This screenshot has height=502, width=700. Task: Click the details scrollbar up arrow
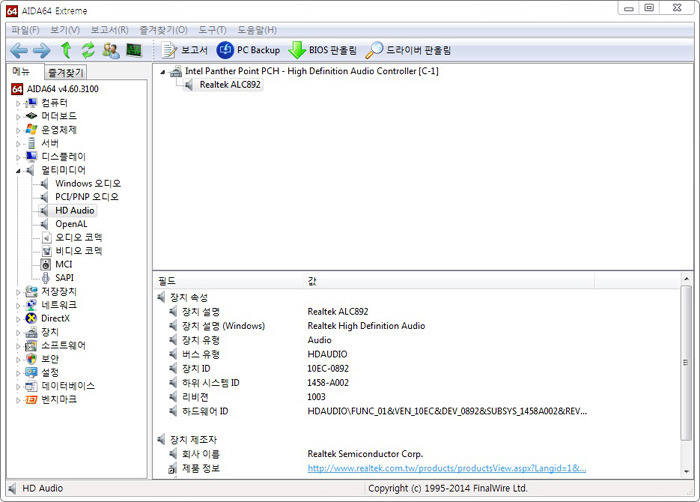[x=687, y=279]
